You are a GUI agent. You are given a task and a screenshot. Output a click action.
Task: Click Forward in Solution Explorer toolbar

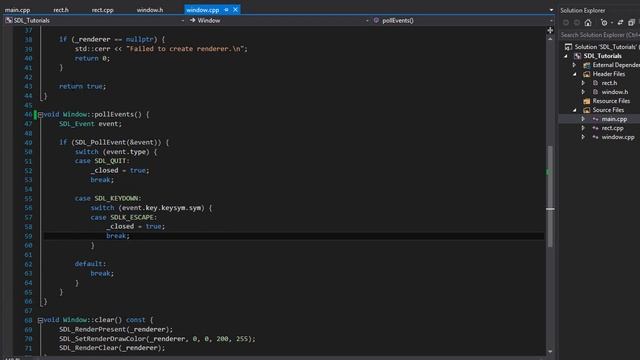pyautogui.click(x=576, y=22)
